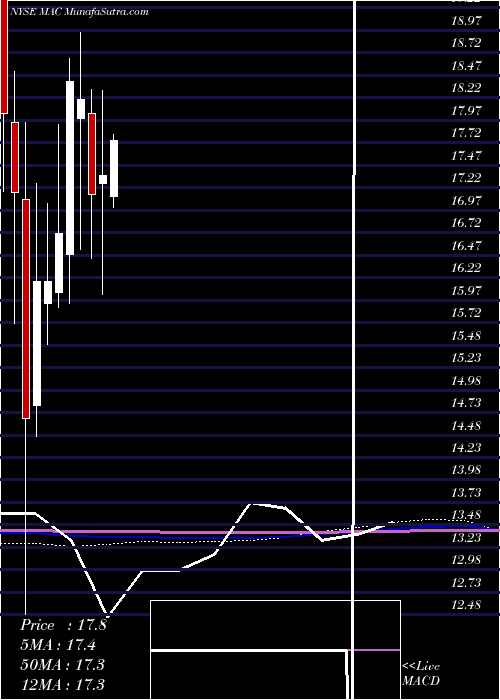500x700 pixels.
Task: Click the 18.97 price axis label
Action: 466,21
